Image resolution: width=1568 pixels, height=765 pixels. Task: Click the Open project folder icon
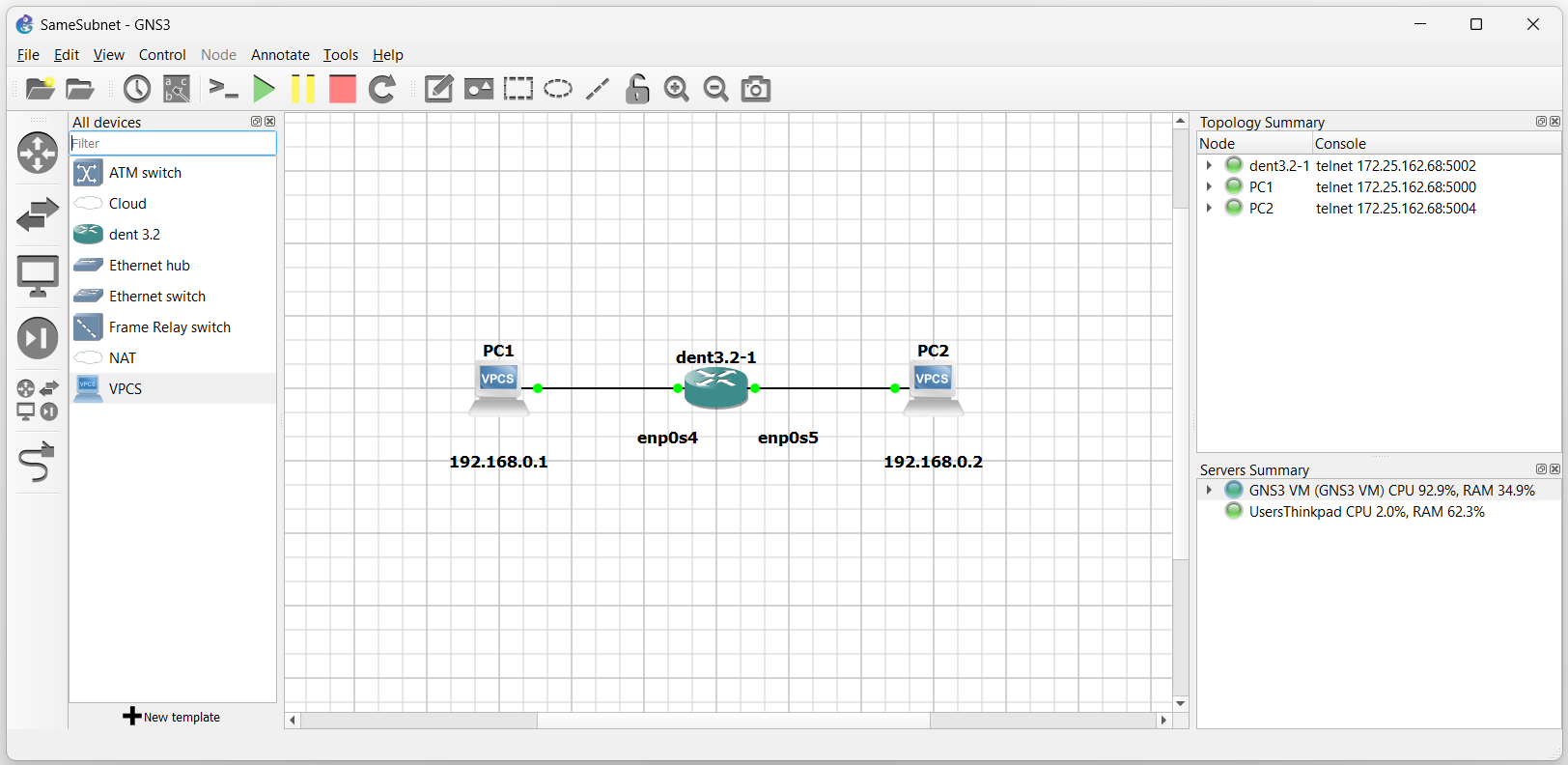(x=80, y=89)
